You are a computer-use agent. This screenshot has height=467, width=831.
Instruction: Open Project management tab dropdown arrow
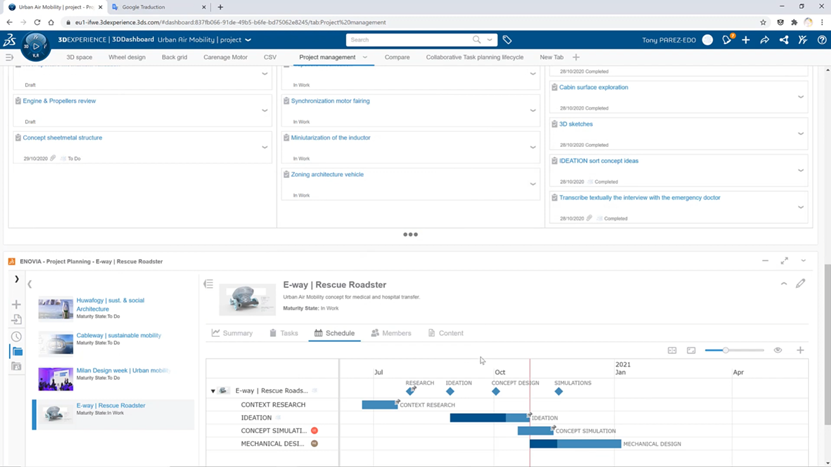pos(365,57)
